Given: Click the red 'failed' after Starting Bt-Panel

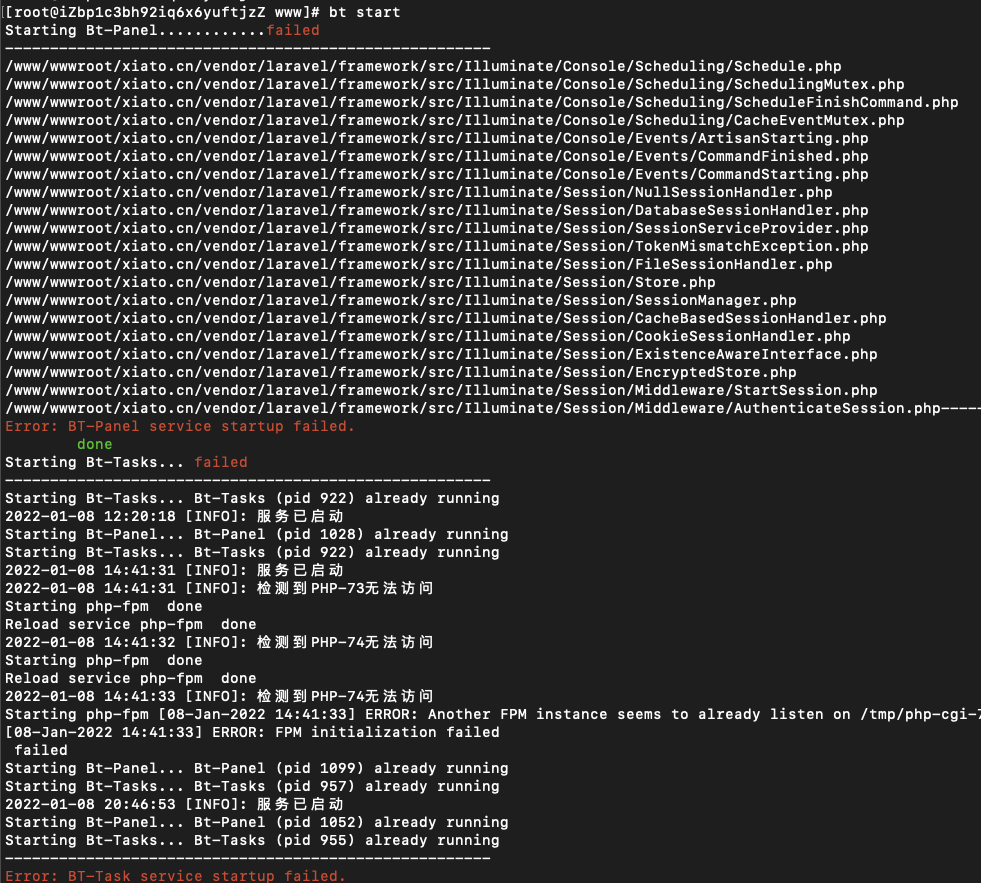Looking at the screenshot, I should click(x=293, y=31).
